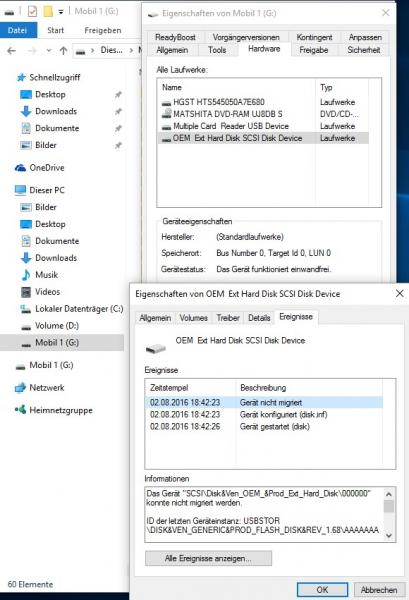
Task: Open Volumes tab in OEM disk properties
Action: click(193, 318)
